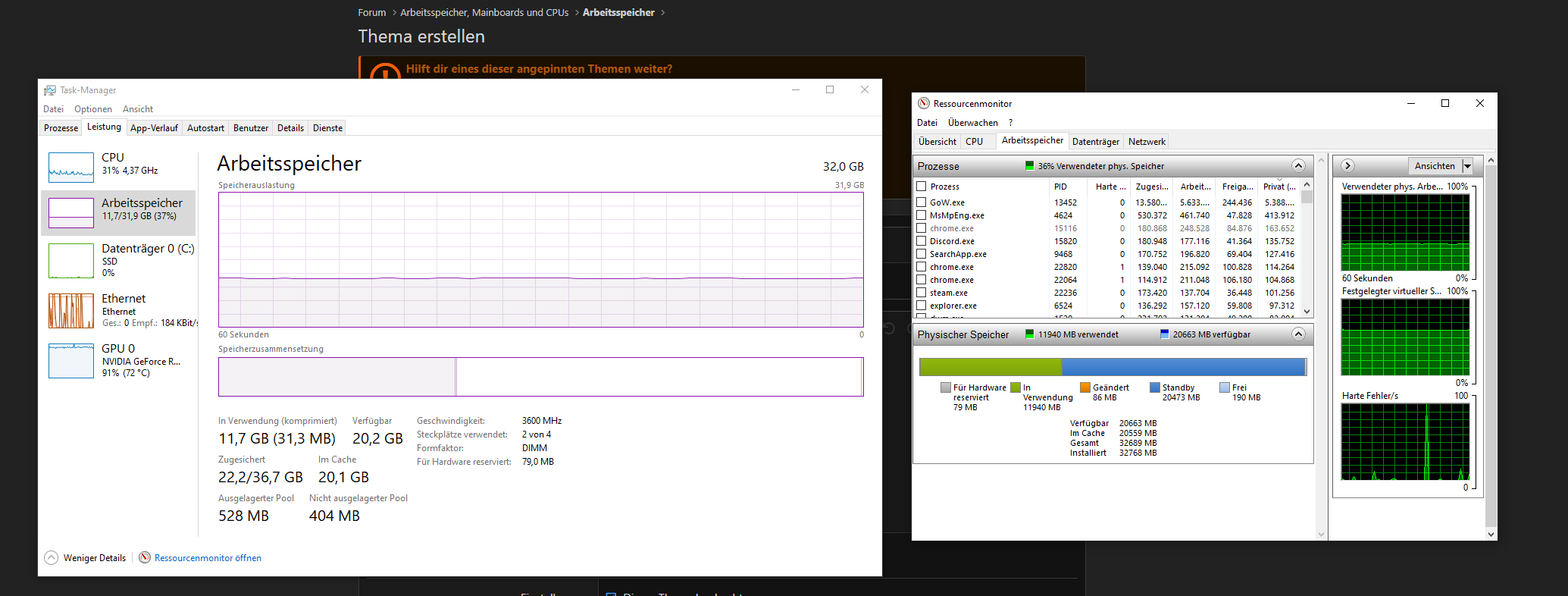Open GPU 0 performance view
1568x596 pixels.
[118, 360]
